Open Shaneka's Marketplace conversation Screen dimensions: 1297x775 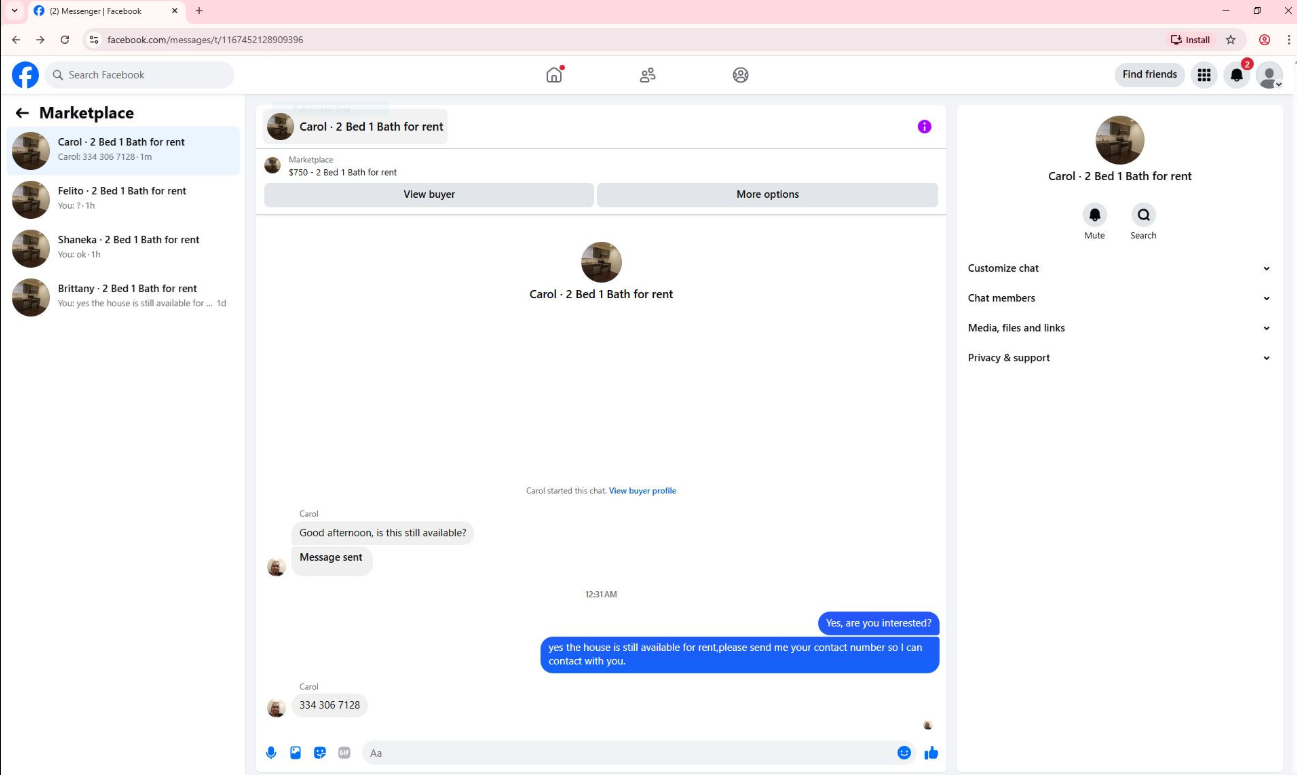(123, 249)
